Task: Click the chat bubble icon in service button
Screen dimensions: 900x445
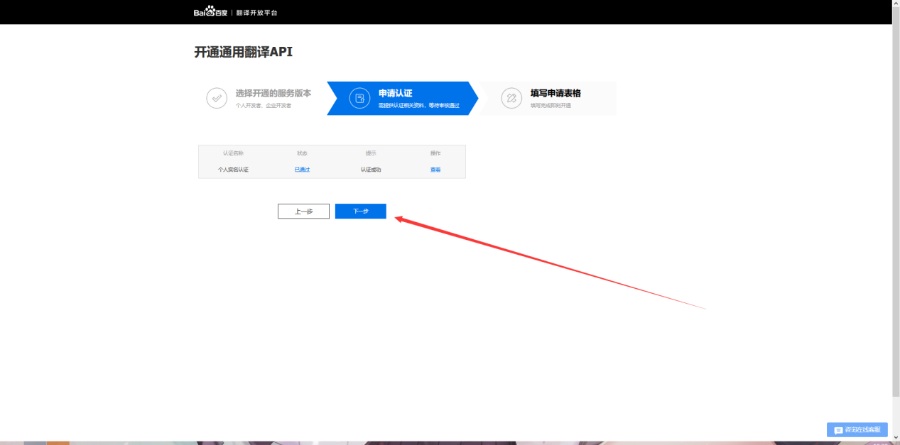Action: [x=839, y=430]
